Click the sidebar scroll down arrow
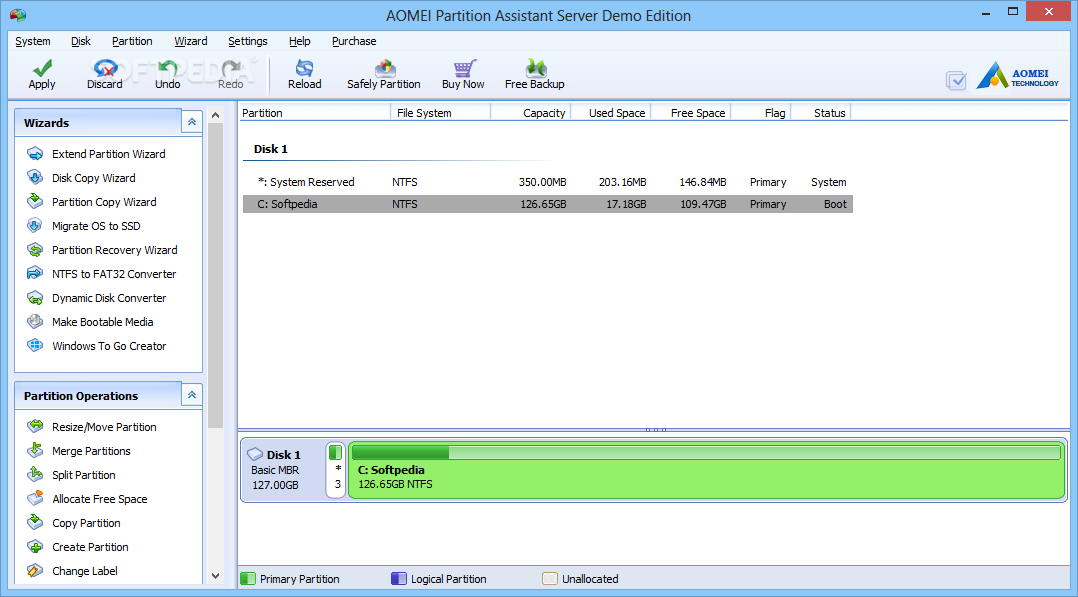Viewport: 1078px width, 597px height. pos(215,576)
